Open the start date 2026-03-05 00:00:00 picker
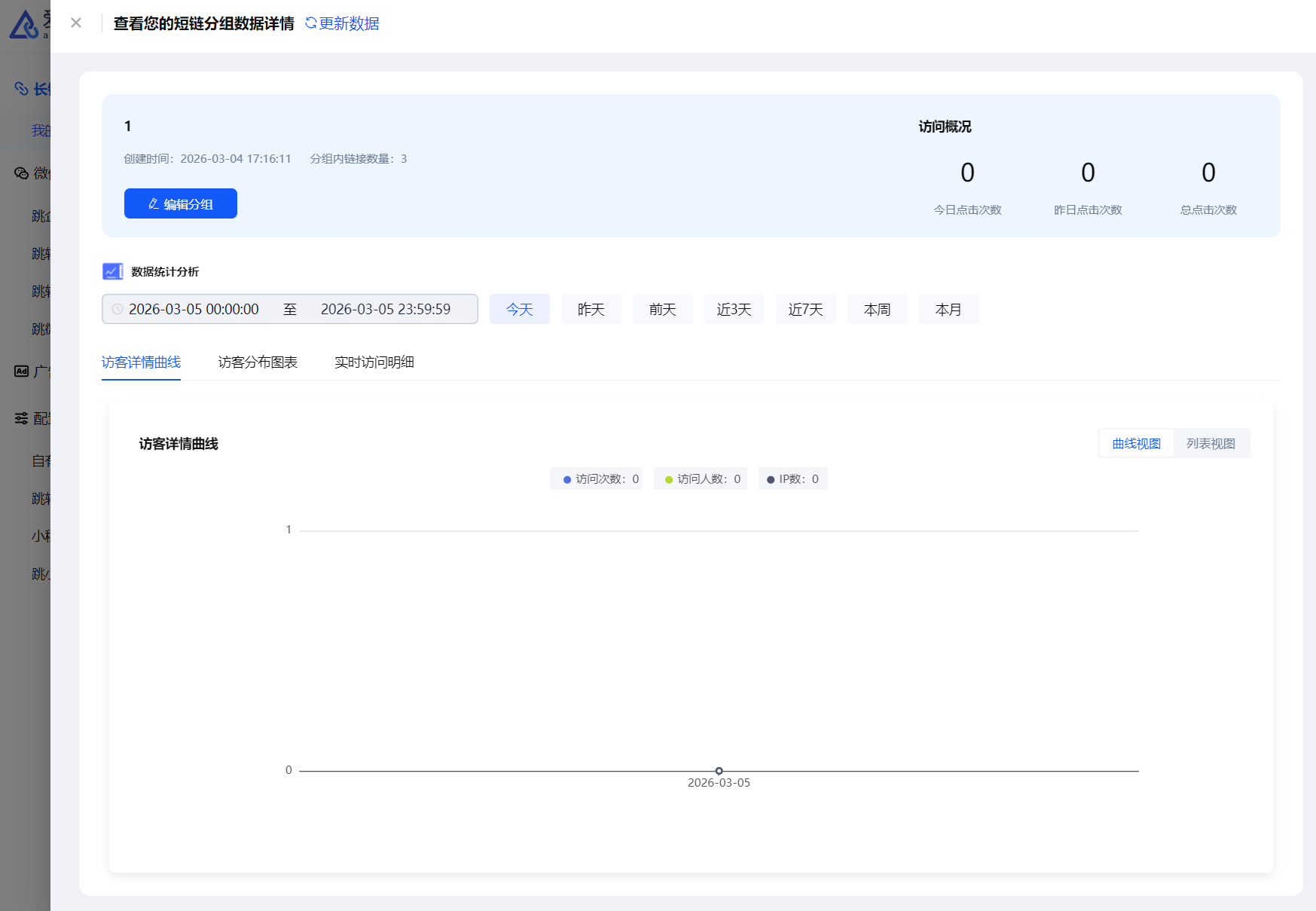 [x=194, y=309]
